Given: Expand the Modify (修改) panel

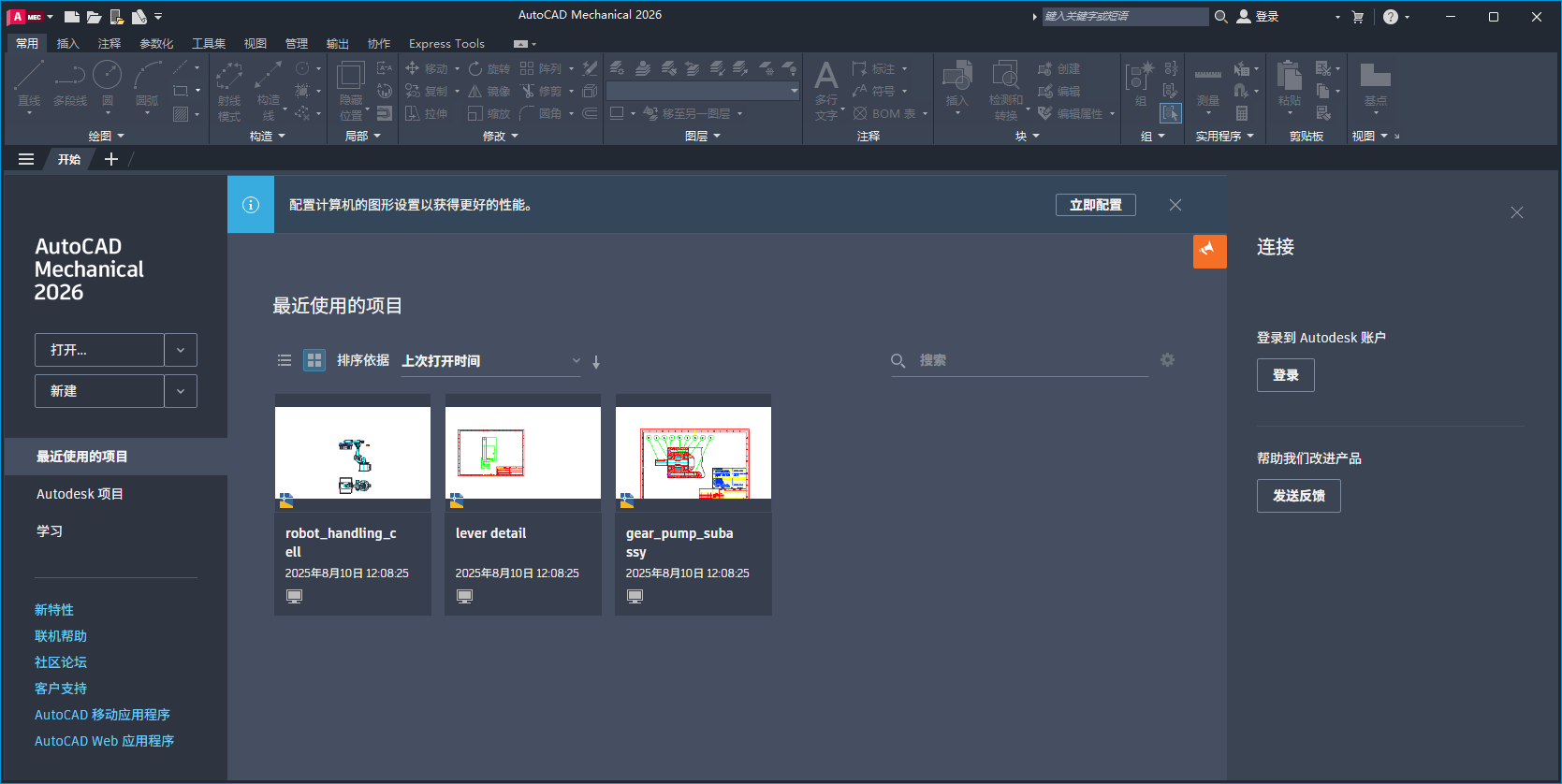Looking at the screenshot, I should pos(500,137).
